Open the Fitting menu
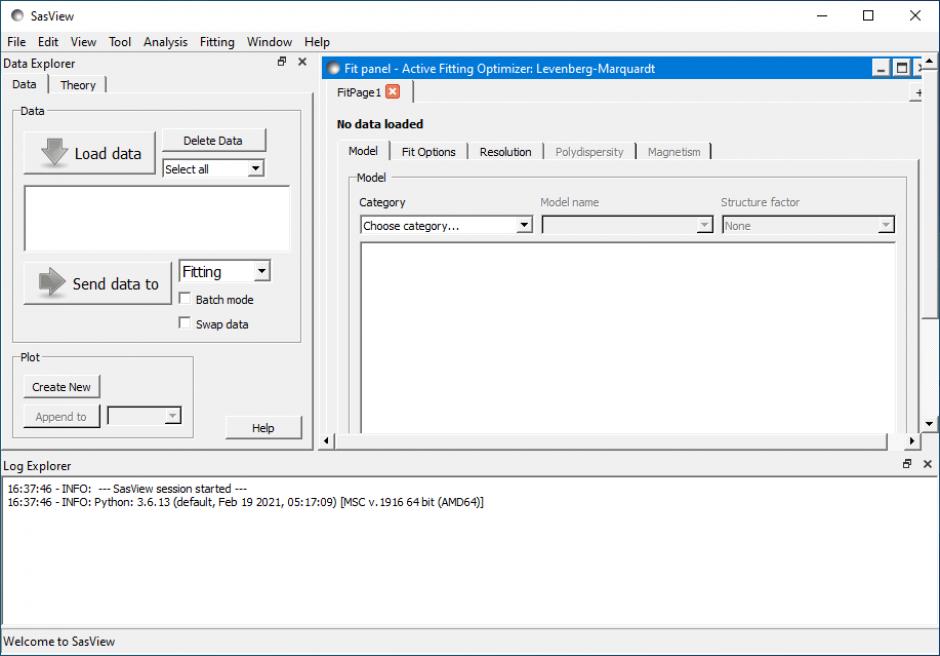The image size is (940, 656). point(217,42)
